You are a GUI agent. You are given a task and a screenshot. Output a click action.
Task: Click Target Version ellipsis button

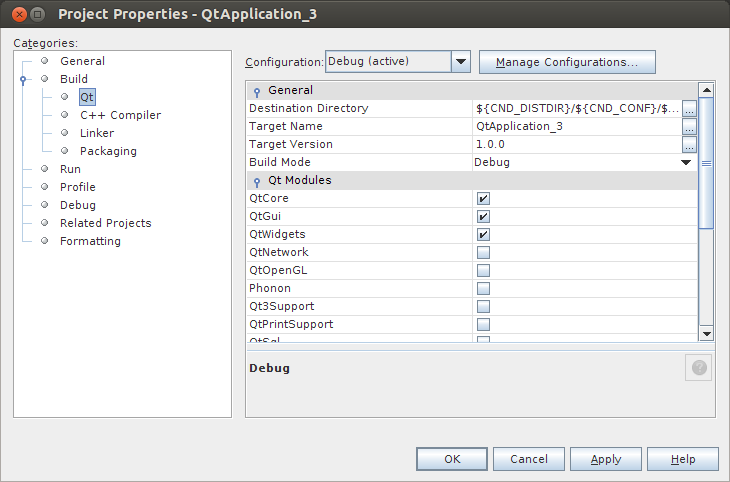tap(689, 144)
